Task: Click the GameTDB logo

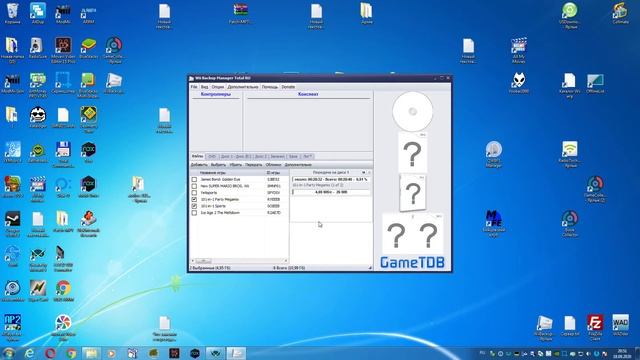Action: [x=412, y=262]
